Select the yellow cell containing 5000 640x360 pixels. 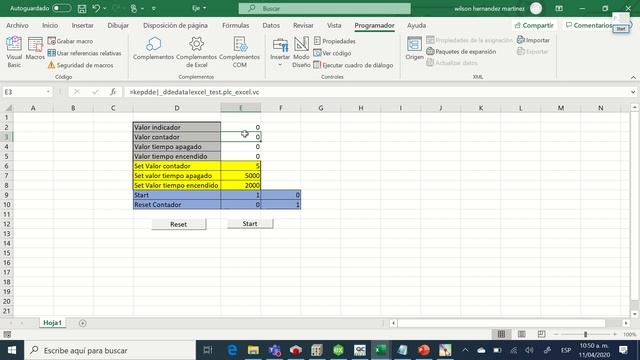click(240, 176)
